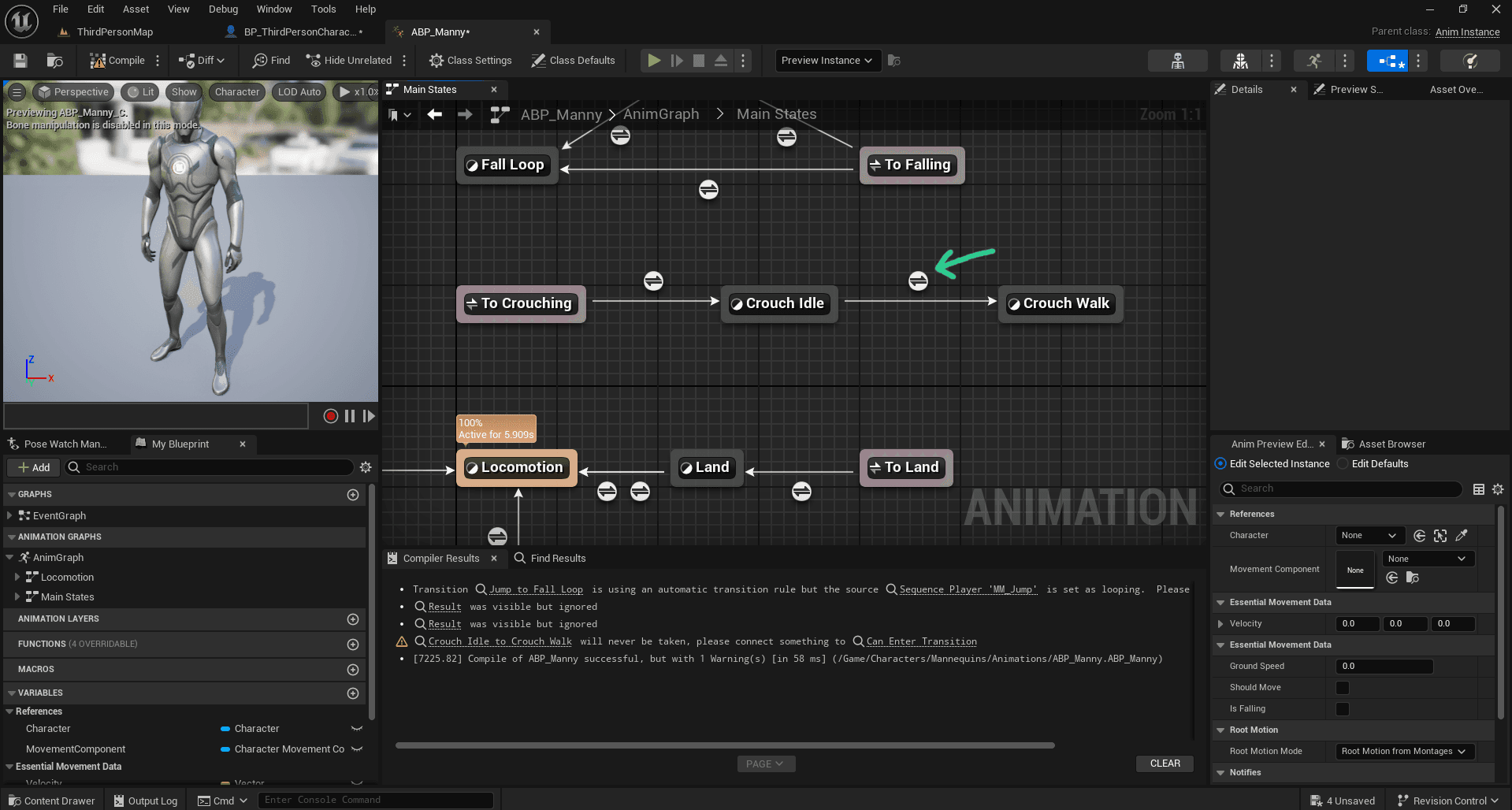Browse to asset in Content Browser icon
Image resolution: width=1512 pixels, height=810 pixels.
point(54,61)
